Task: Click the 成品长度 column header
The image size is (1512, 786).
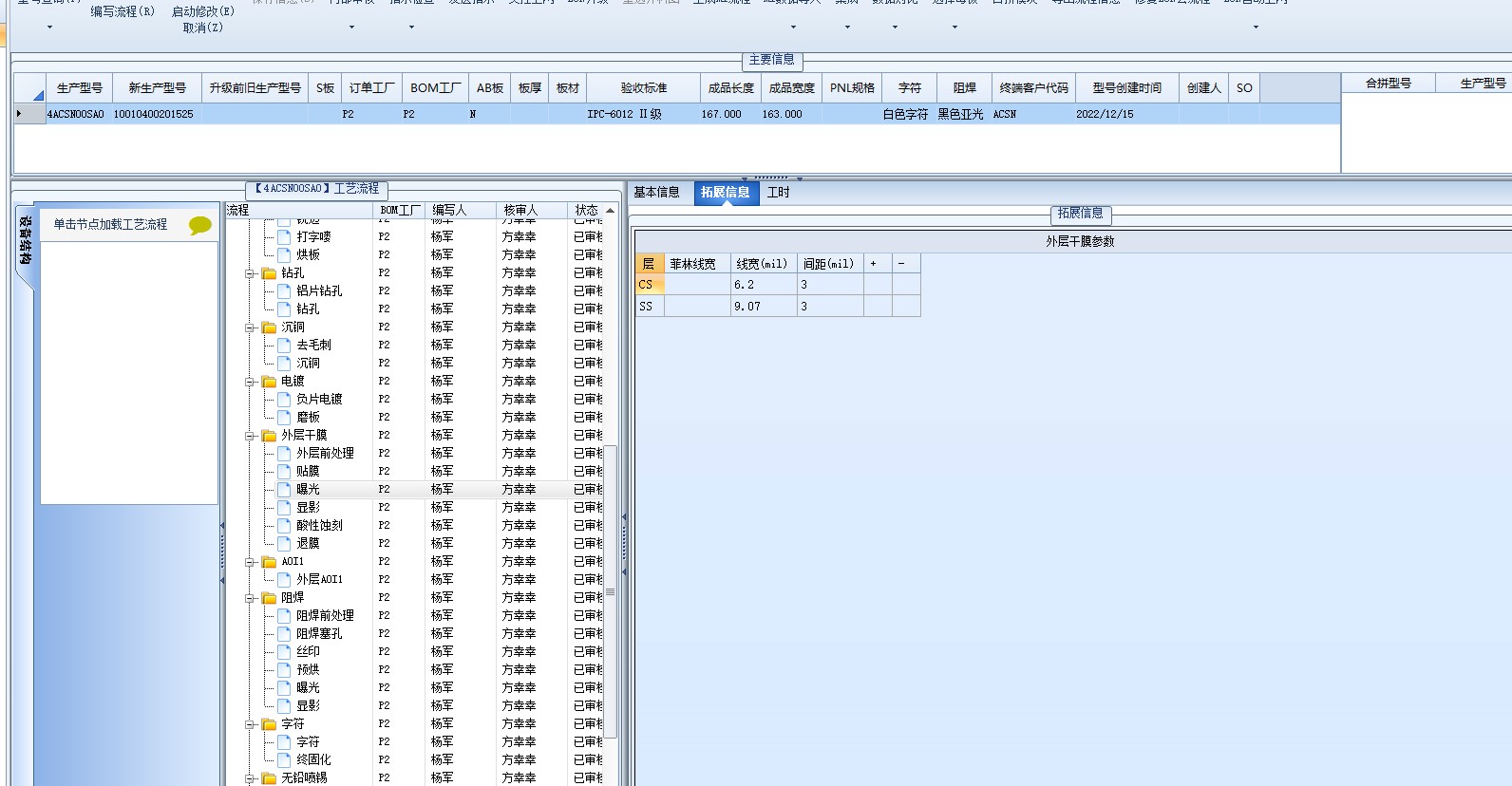Action: [x=731, y=88]
